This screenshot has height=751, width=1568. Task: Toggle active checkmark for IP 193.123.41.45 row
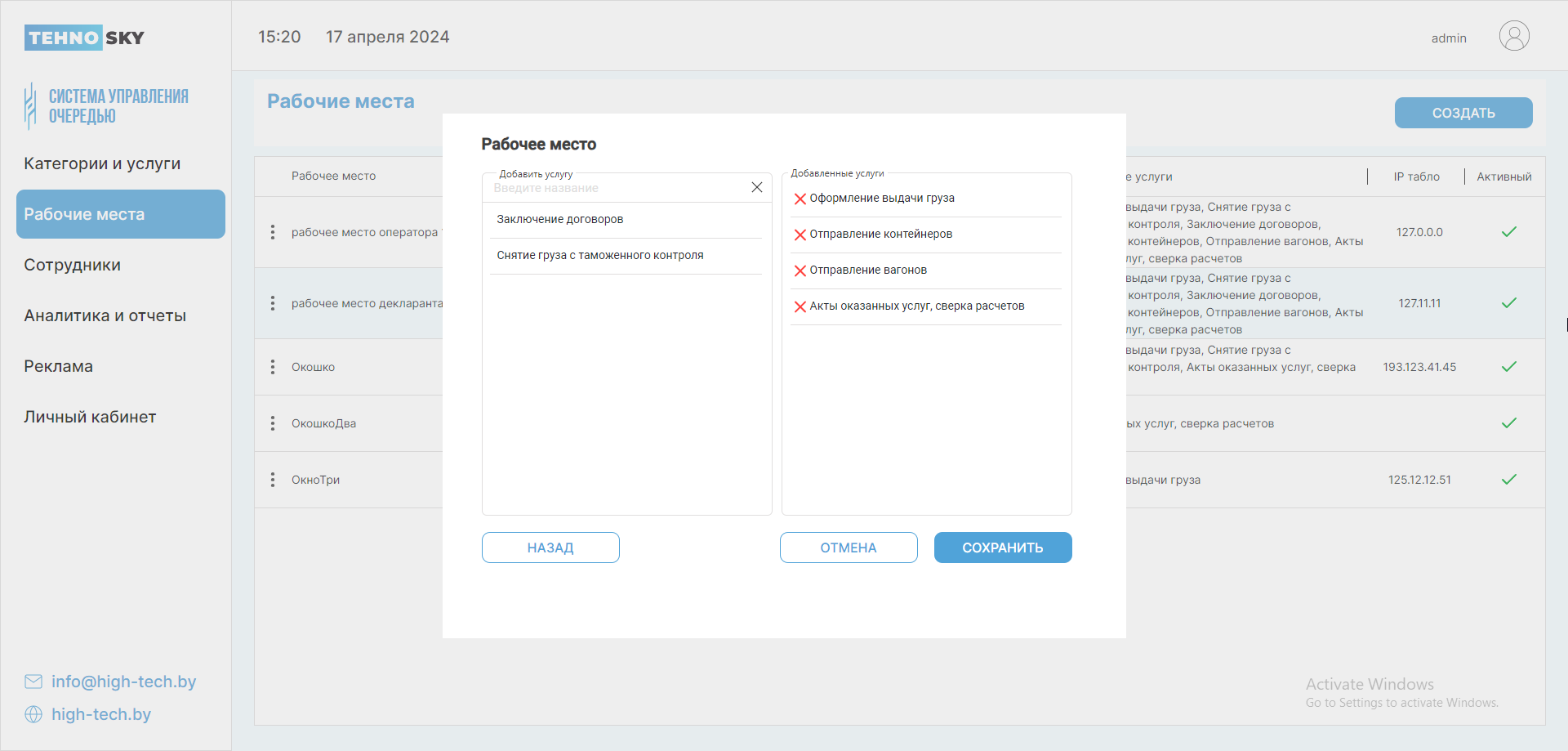1508,367
